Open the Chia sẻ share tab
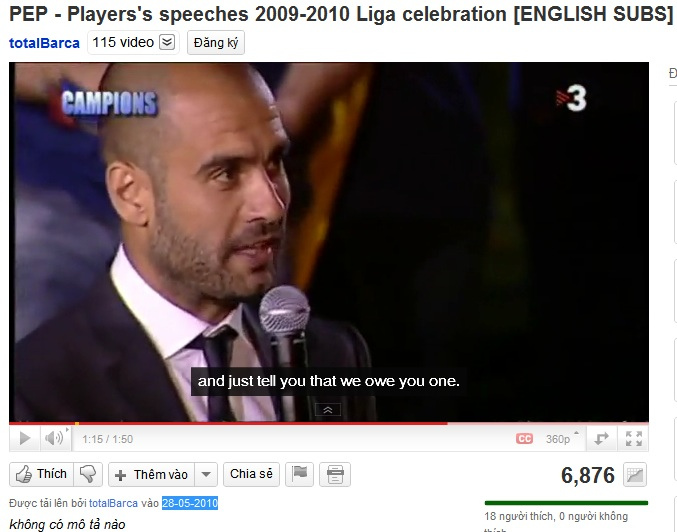 tap(251, 474)
